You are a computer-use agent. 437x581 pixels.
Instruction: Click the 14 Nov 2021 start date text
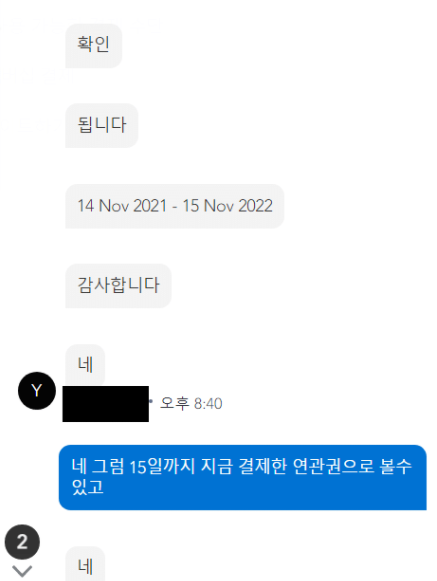122,206
